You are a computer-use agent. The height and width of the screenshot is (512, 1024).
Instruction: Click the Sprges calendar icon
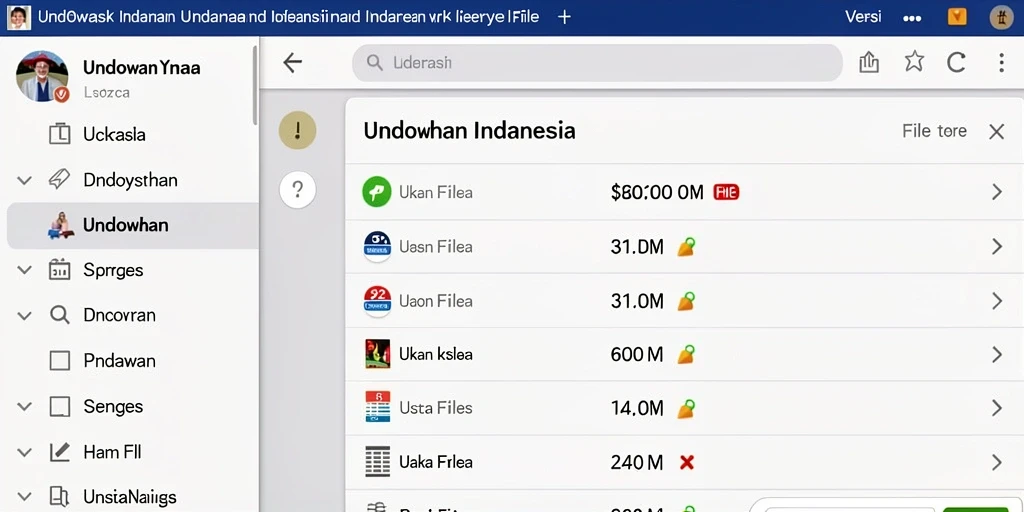pos(59,270)
